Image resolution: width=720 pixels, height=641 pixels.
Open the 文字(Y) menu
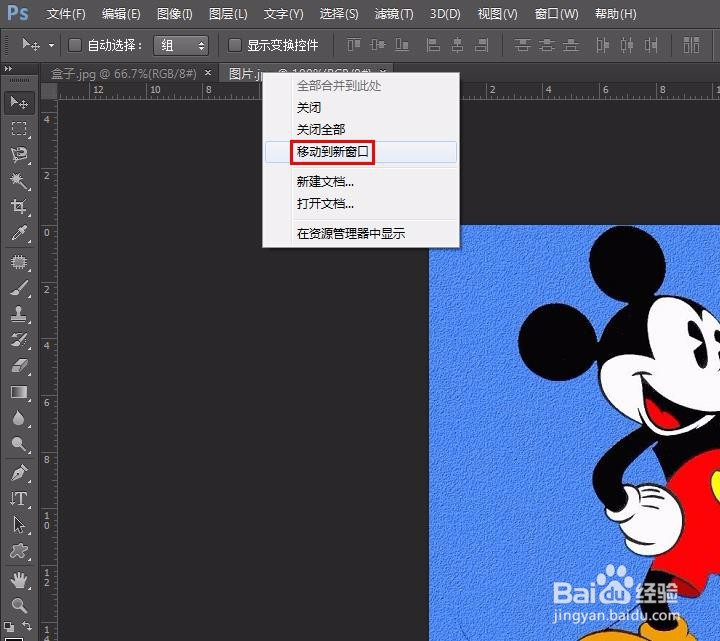click(x=283, y=14)
